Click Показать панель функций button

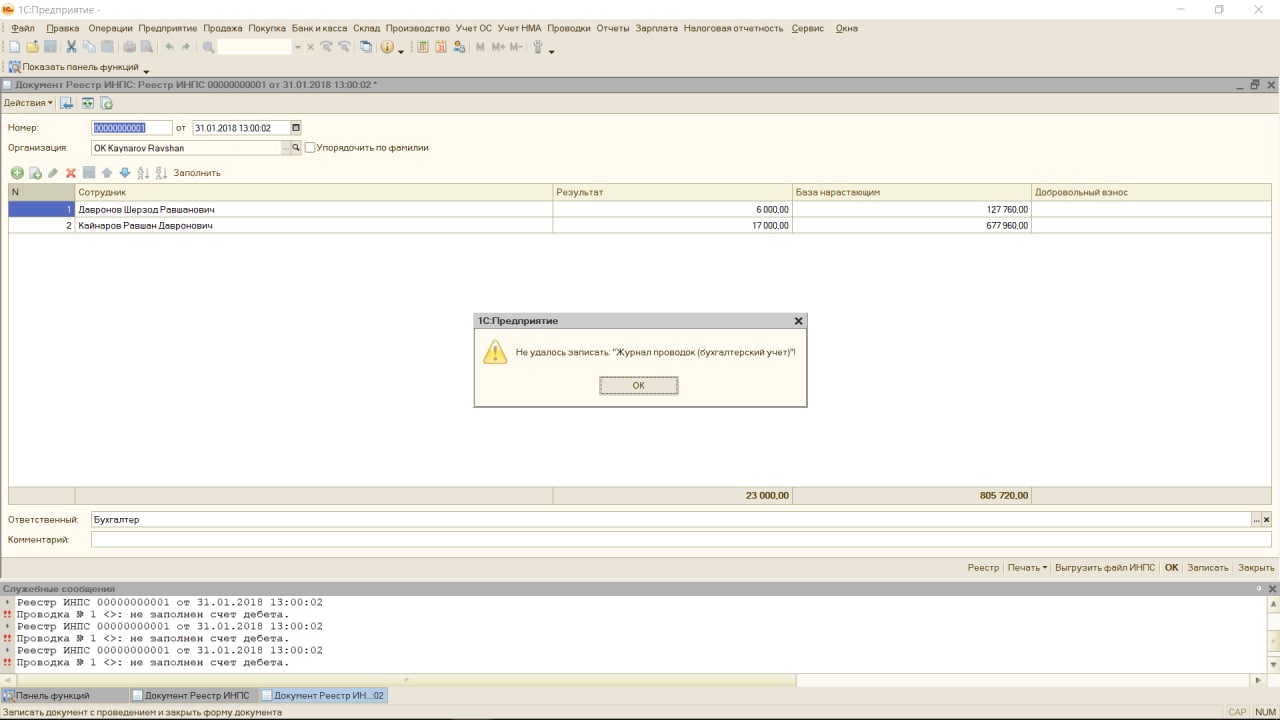[74, 67]
